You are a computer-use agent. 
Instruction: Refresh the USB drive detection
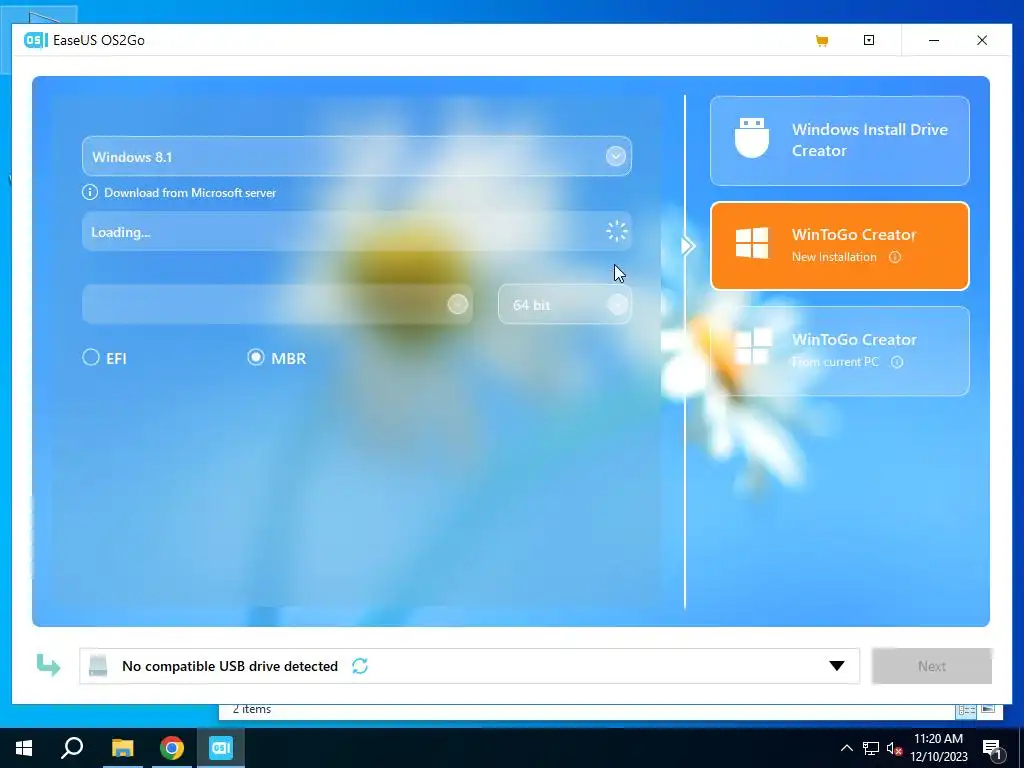(360, 665)
